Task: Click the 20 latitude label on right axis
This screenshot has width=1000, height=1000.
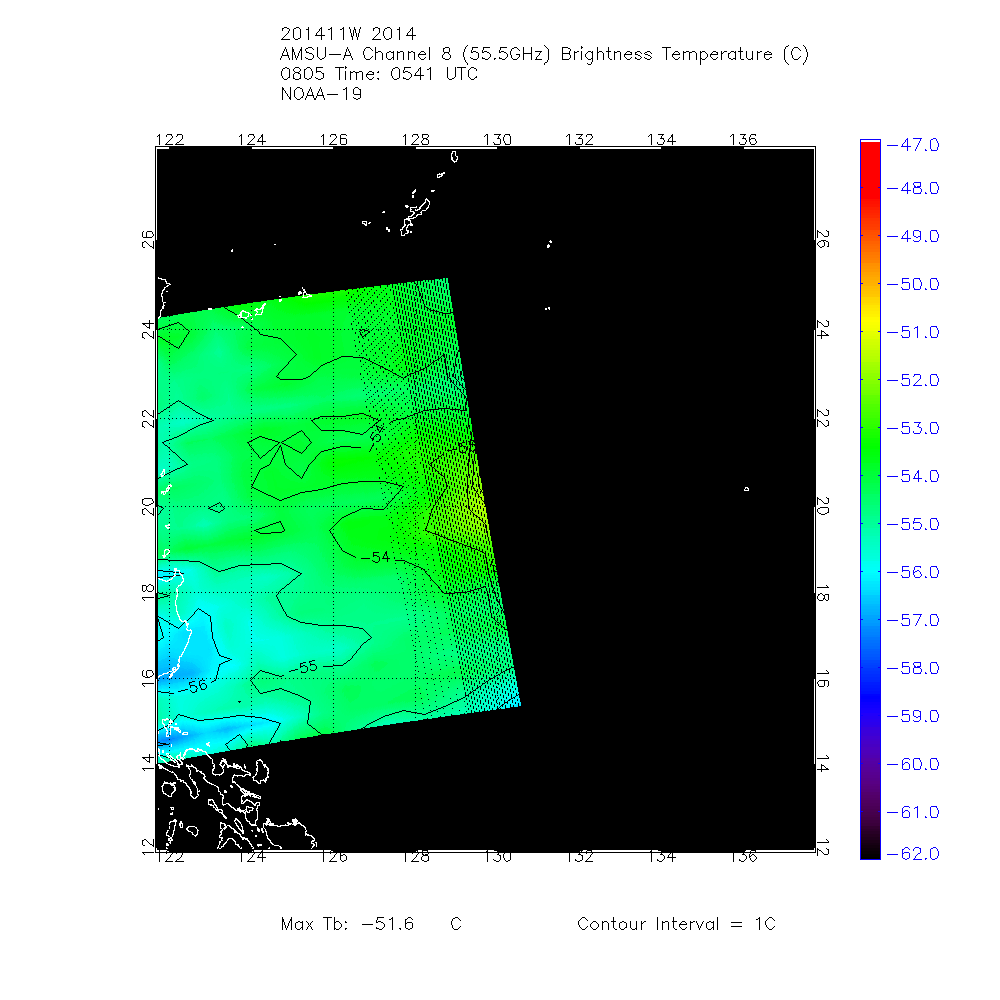Action: [x=823, y=506]
